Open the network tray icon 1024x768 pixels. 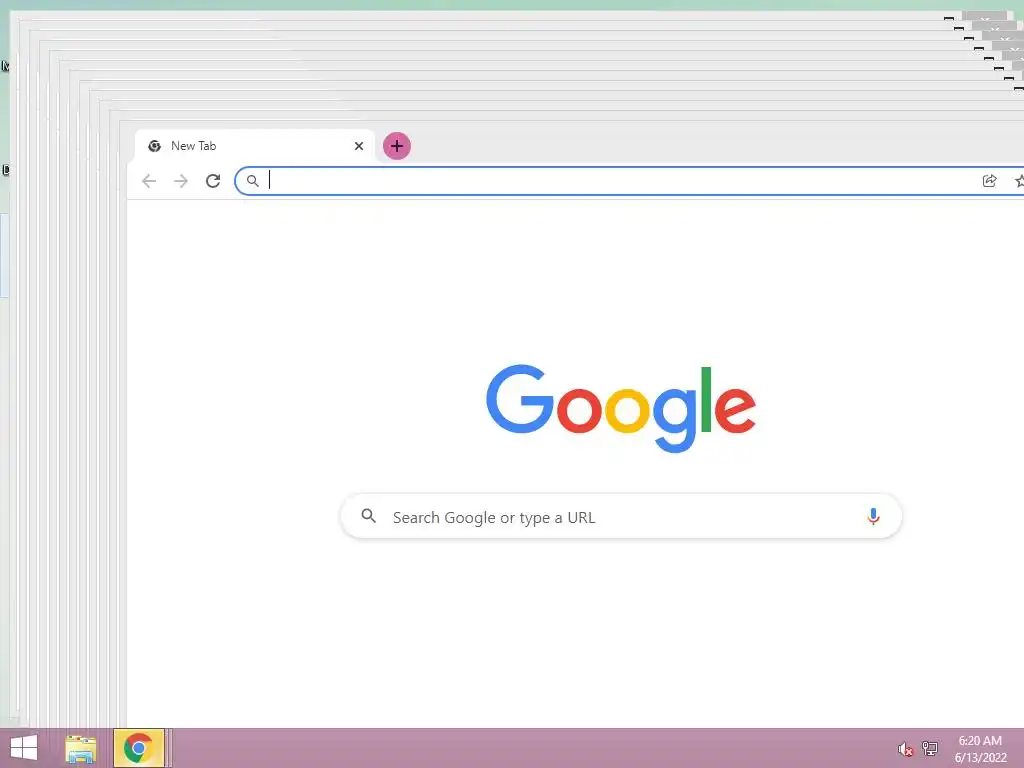(929, 748)
